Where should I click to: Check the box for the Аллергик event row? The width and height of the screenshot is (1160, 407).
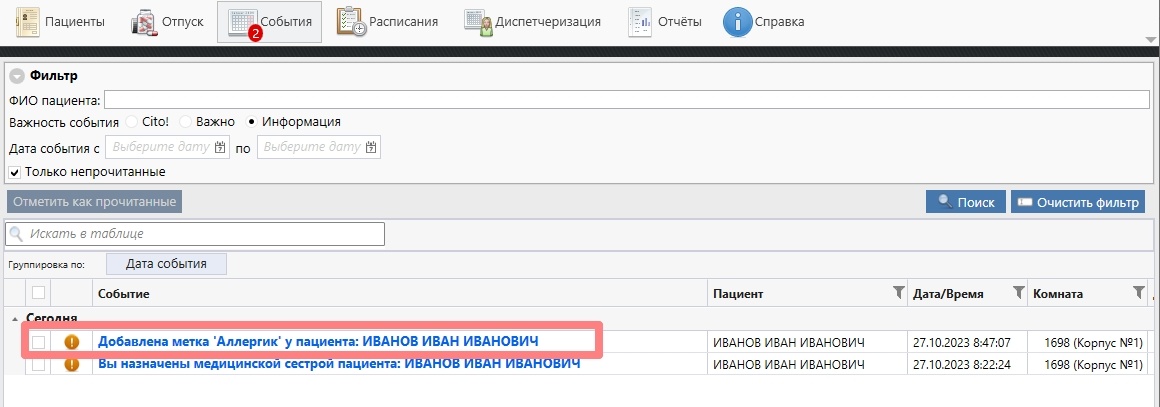pyautogui.click(x=39, y=342)
